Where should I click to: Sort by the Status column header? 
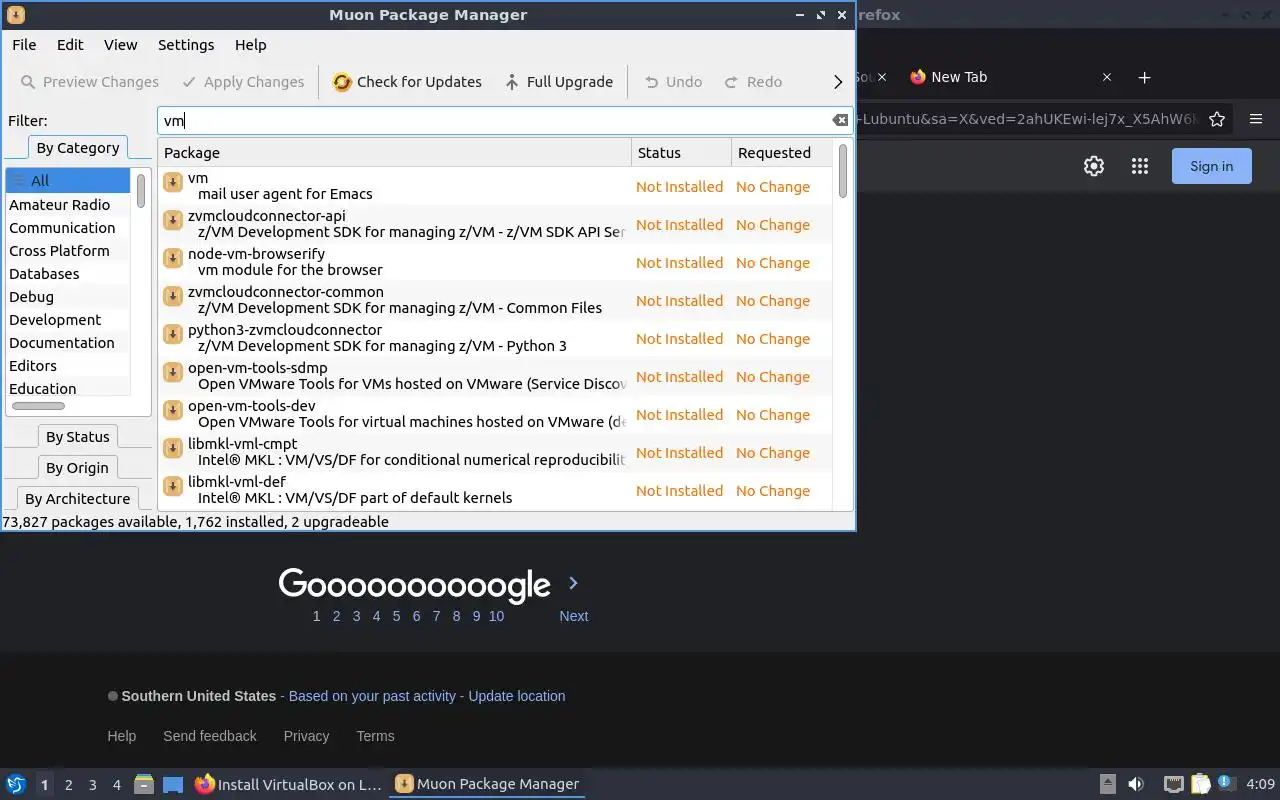point(681,153)
